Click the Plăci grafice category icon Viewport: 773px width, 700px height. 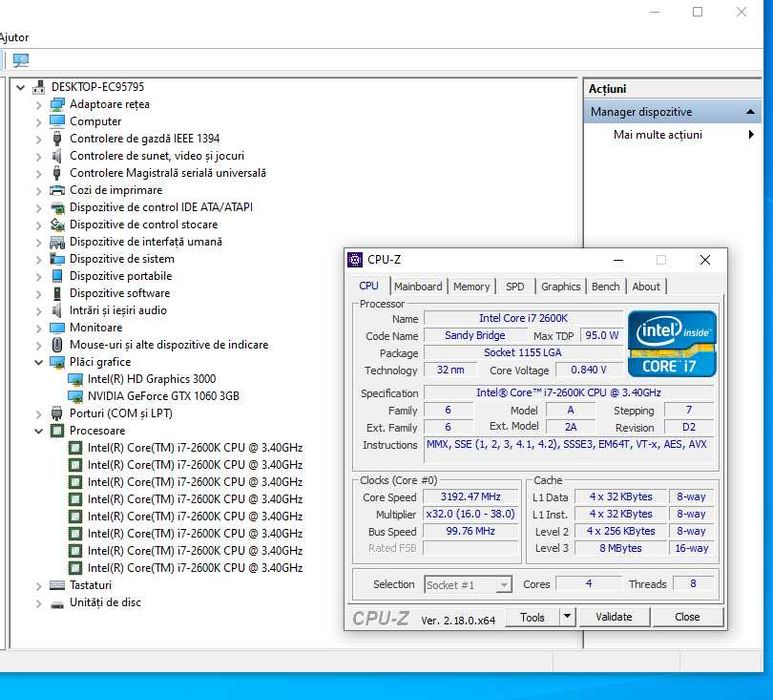coord(57,362)
